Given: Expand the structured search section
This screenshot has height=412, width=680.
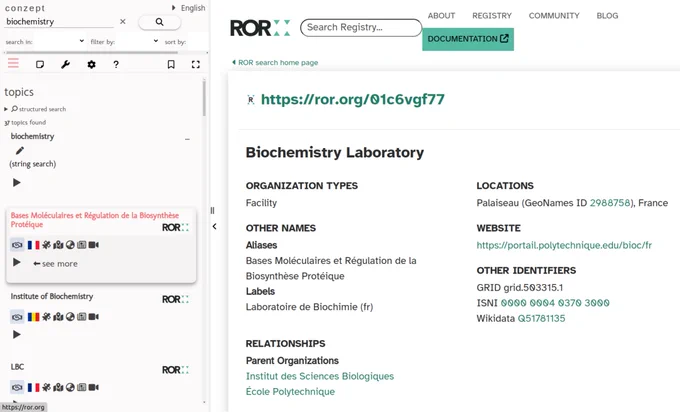Looking at the screenshot, I should (36, 109).
